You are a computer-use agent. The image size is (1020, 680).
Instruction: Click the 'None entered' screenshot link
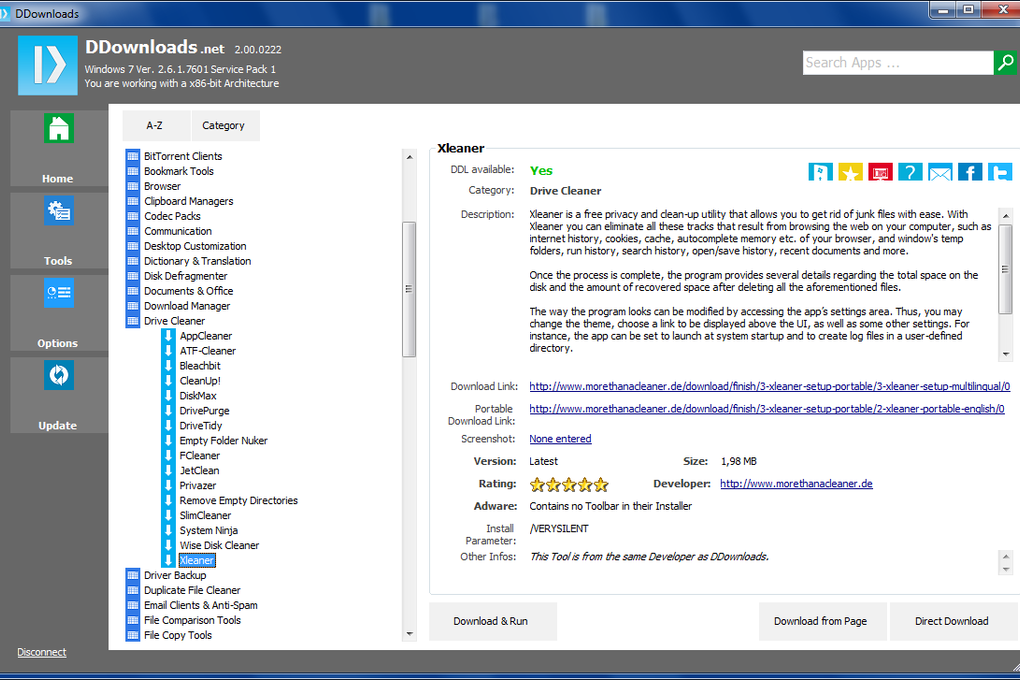[560, 439]
